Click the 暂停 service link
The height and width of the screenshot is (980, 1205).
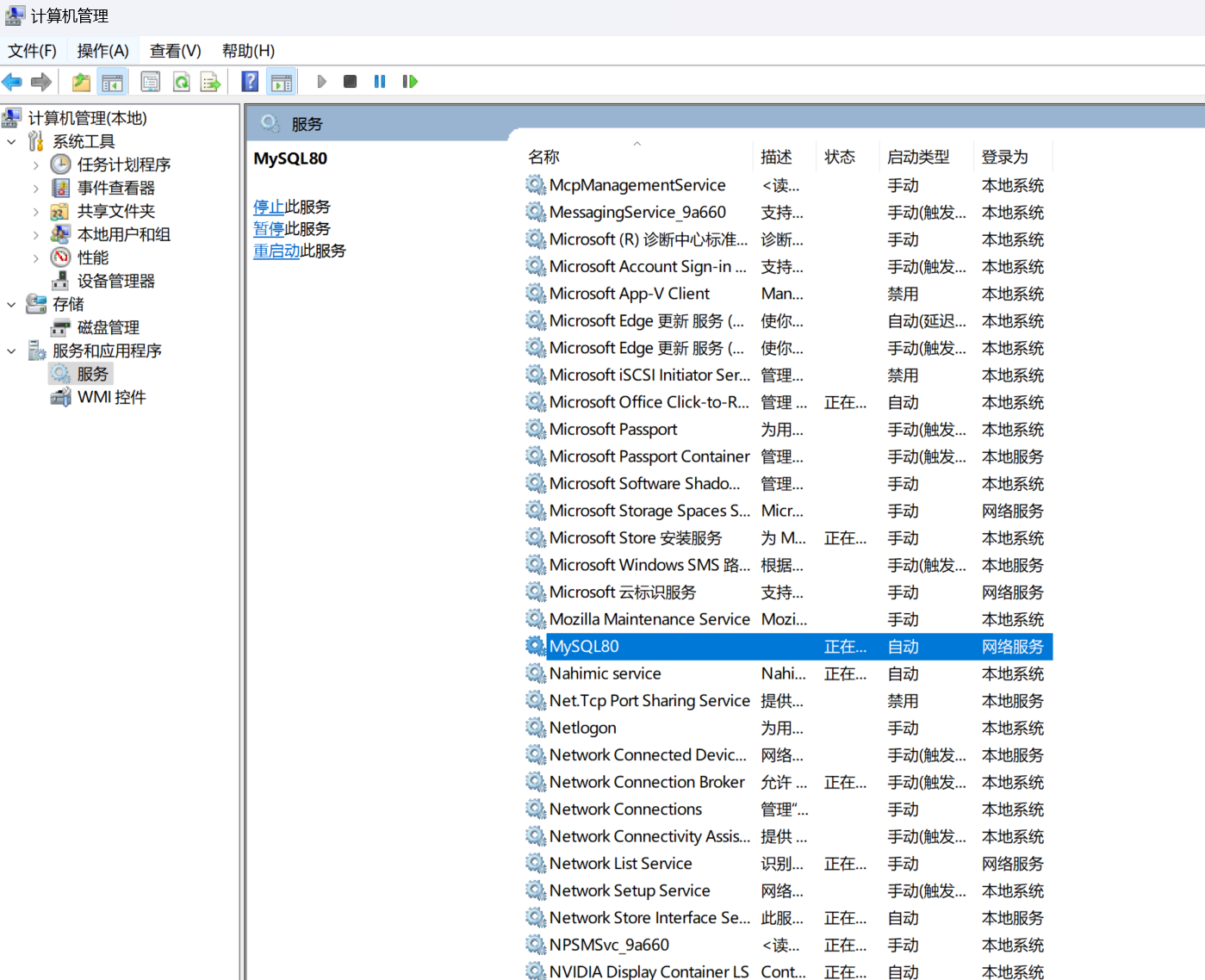pos(269,229)
